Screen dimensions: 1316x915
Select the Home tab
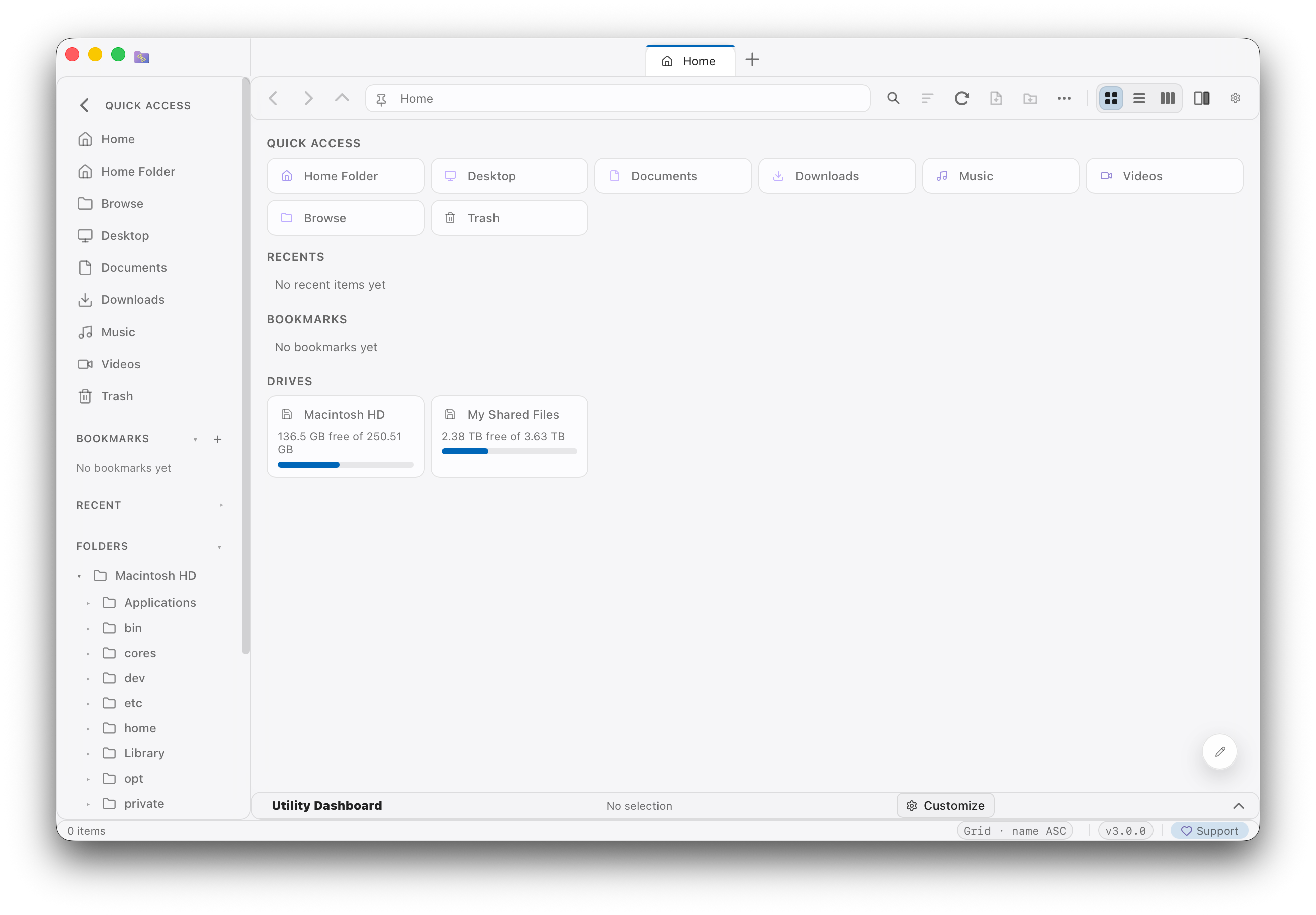click(x=690, y=61)
